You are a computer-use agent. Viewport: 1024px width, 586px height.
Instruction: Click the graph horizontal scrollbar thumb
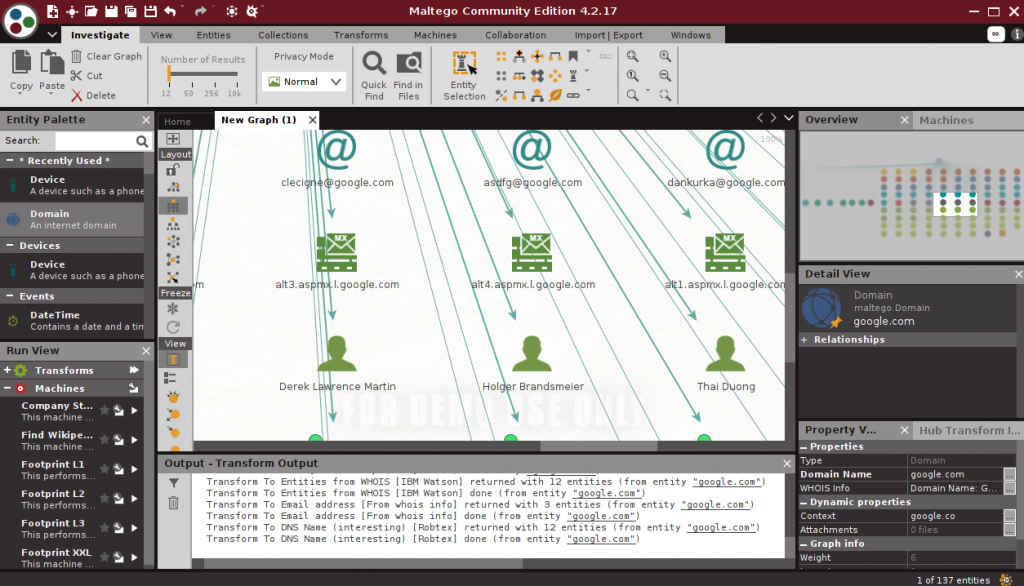click(x=598, y=446)
